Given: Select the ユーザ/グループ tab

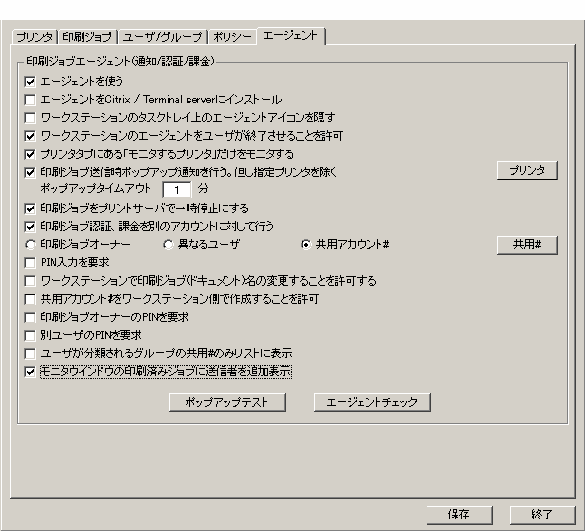Looking at the screenshot, I should tap(162, 37).
